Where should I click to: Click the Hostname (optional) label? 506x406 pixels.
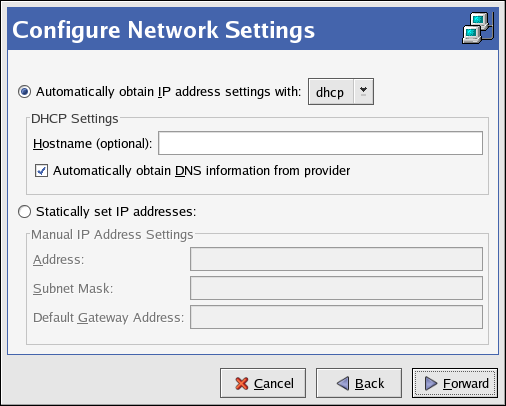click(x=92, y=144)
